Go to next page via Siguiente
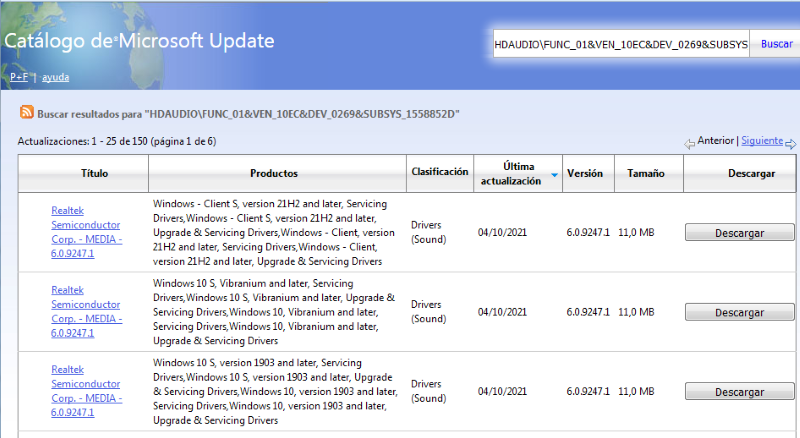The width and height of the screenshot is (800, 438). 762,142
